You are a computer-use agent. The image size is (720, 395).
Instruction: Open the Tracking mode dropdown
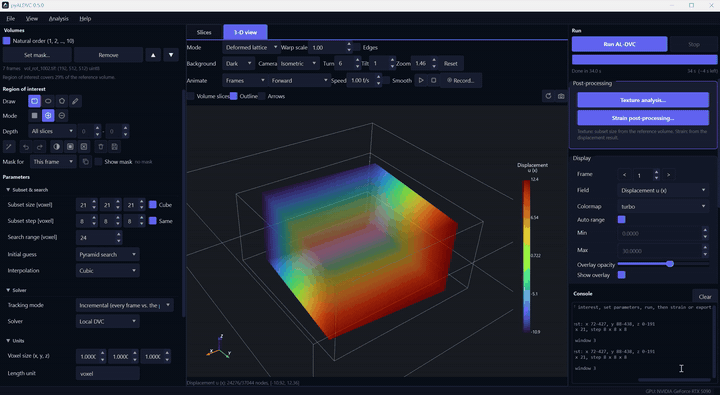[x=124, y=305]
